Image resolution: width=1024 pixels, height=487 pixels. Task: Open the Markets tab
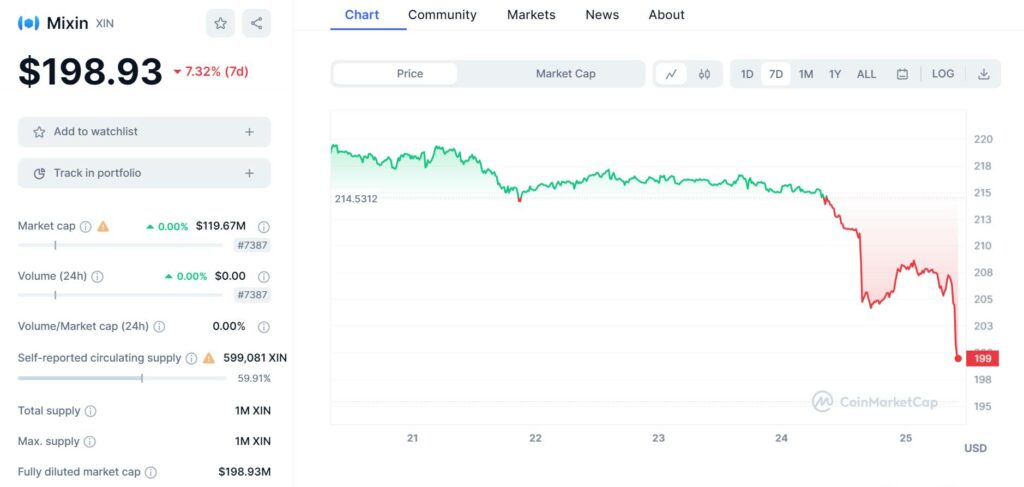tap(531, 14)
